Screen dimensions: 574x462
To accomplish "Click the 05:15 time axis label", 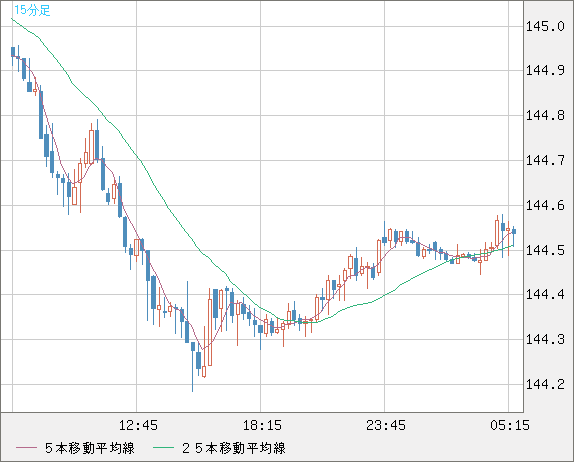I will [x=510, y=425].
